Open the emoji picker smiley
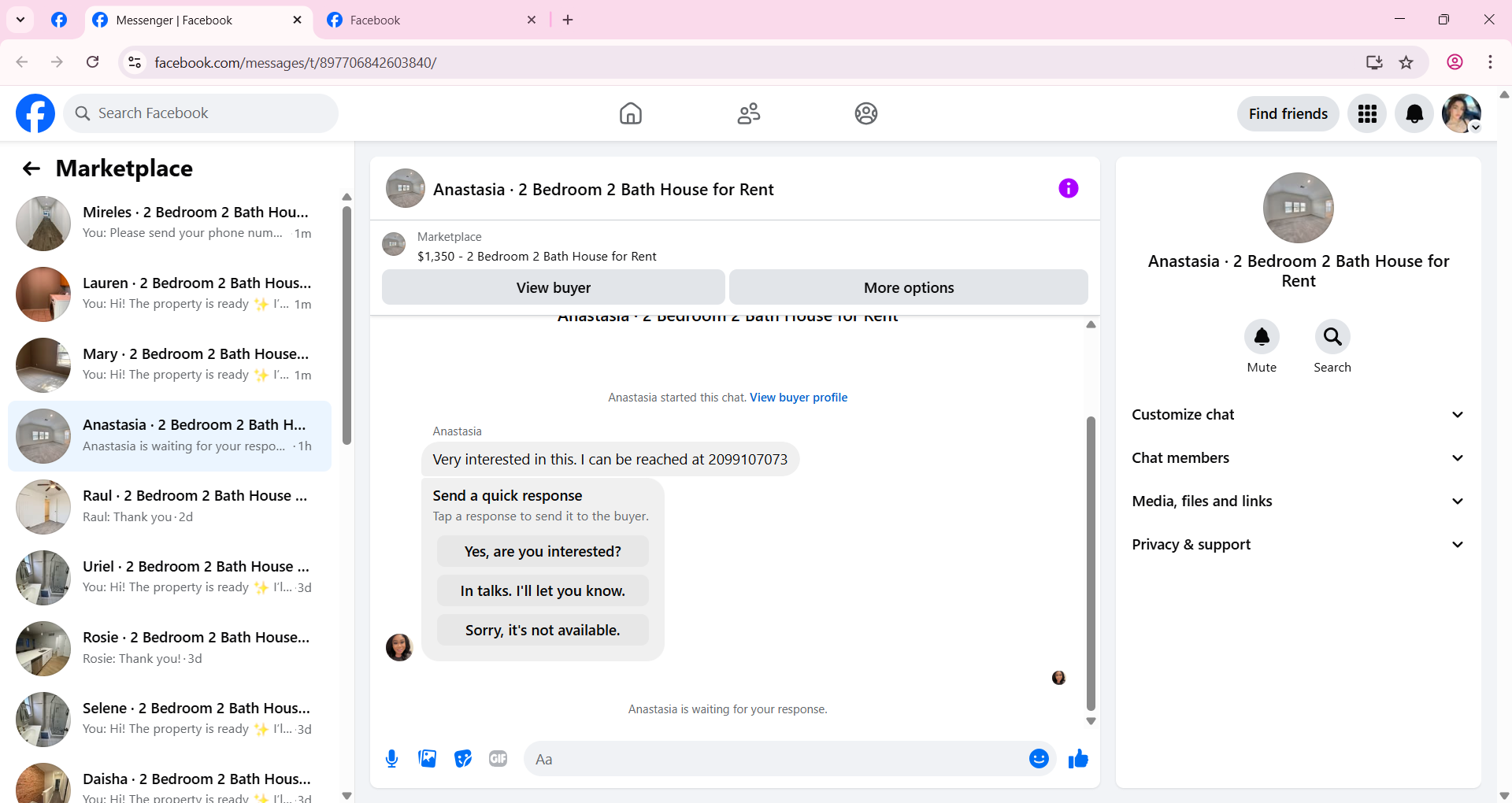Screen dimensions: 1512x803 [1039, 759]
